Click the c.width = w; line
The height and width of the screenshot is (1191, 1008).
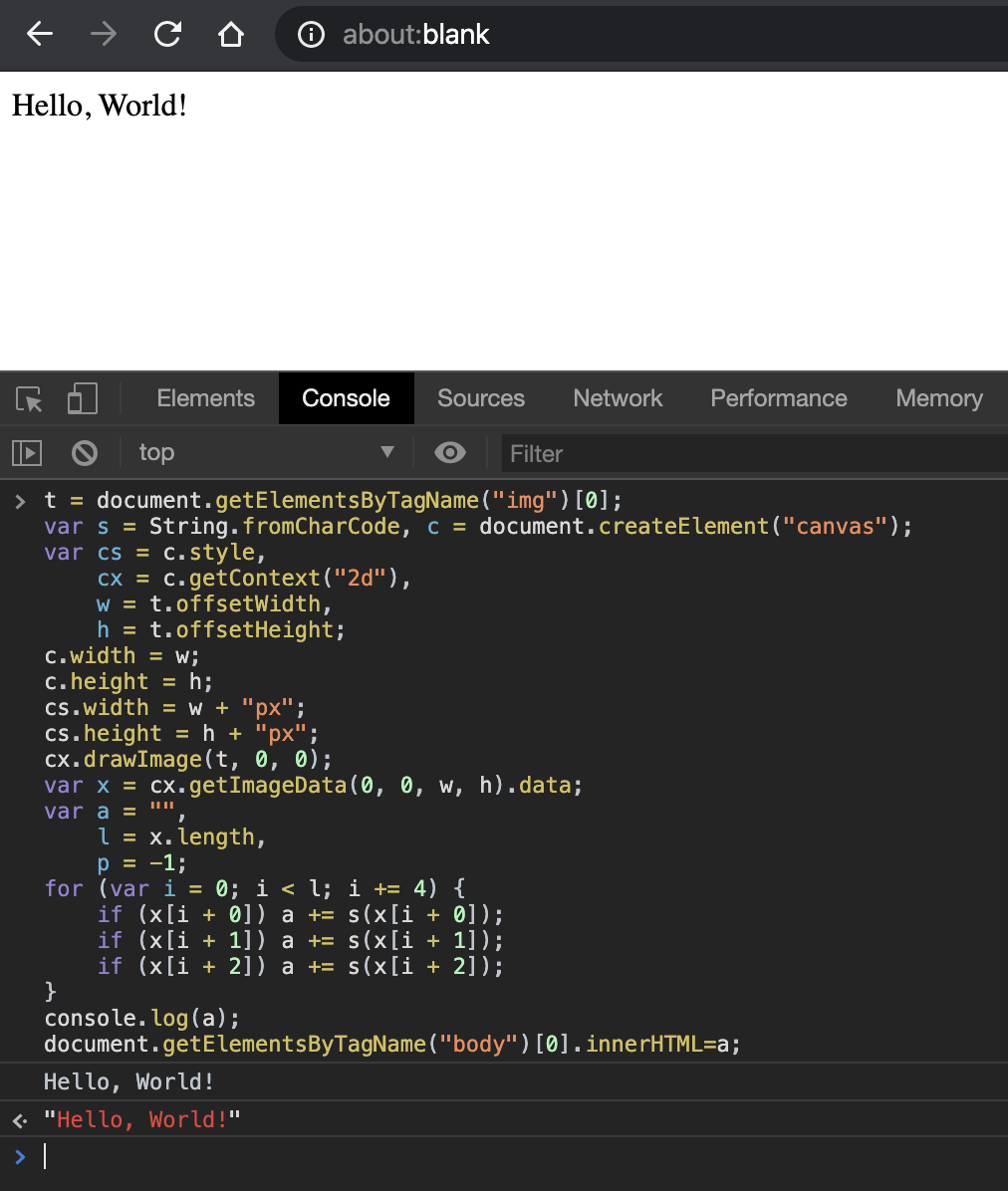click(122, 655)
